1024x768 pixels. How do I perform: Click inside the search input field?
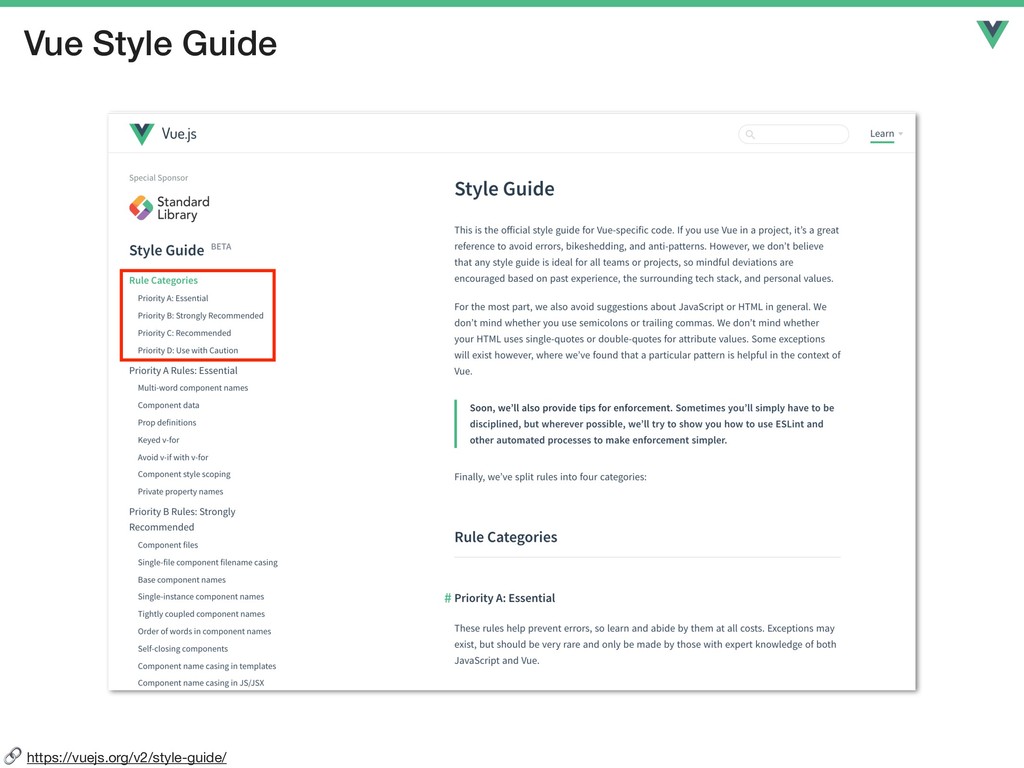coord(793,134)
